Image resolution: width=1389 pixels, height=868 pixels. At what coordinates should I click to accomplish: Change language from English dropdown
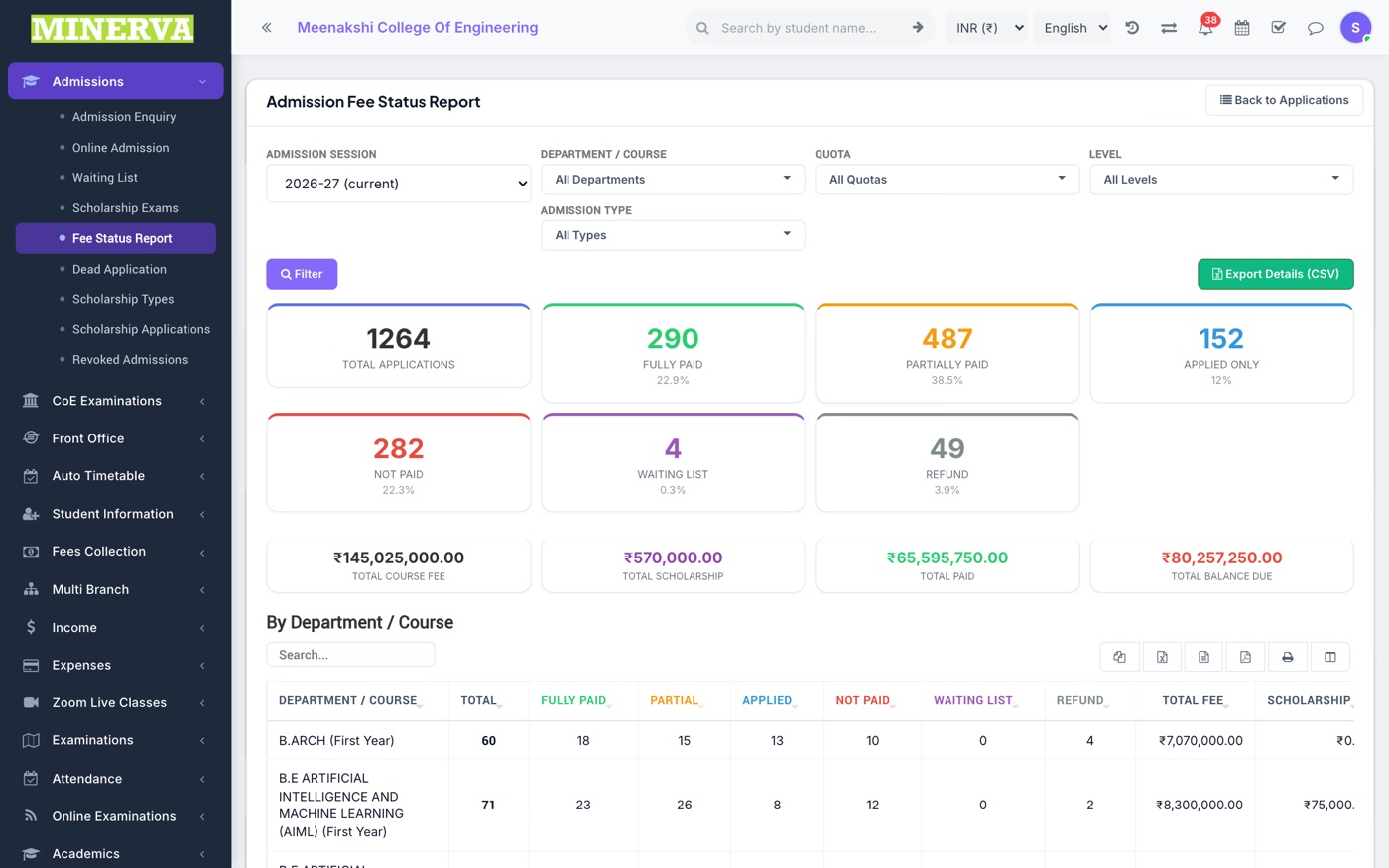tap(1073, 28)
